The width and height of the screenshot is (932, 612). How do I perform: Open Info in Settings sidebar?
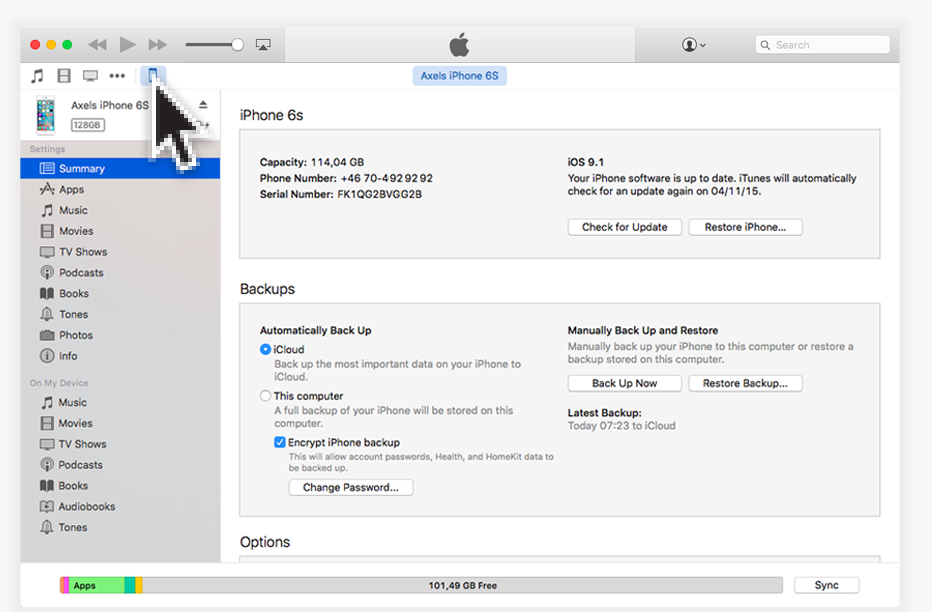point(120,355)
